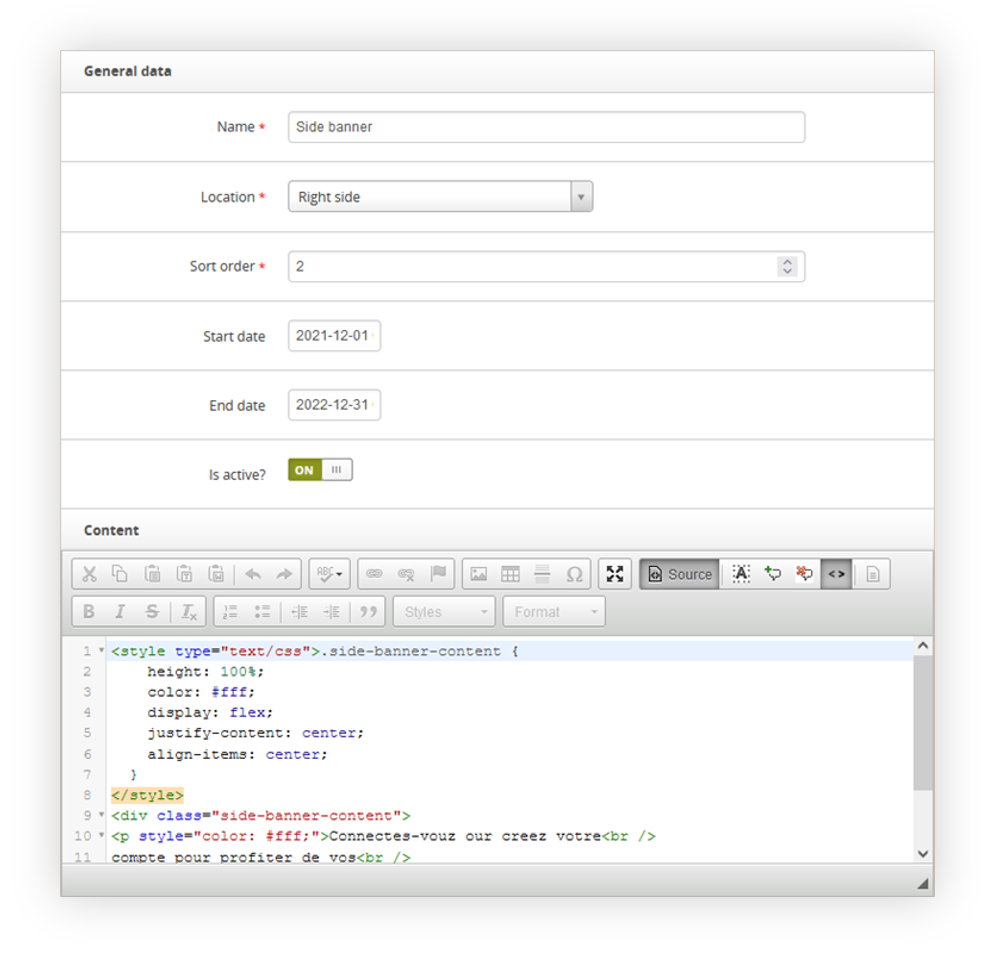Image resolution: width=988 pixels, height=958 pixels.
Task: Insert a hyperlink with the Link icon
Action: pyautogui.click(x=374, y=574)
